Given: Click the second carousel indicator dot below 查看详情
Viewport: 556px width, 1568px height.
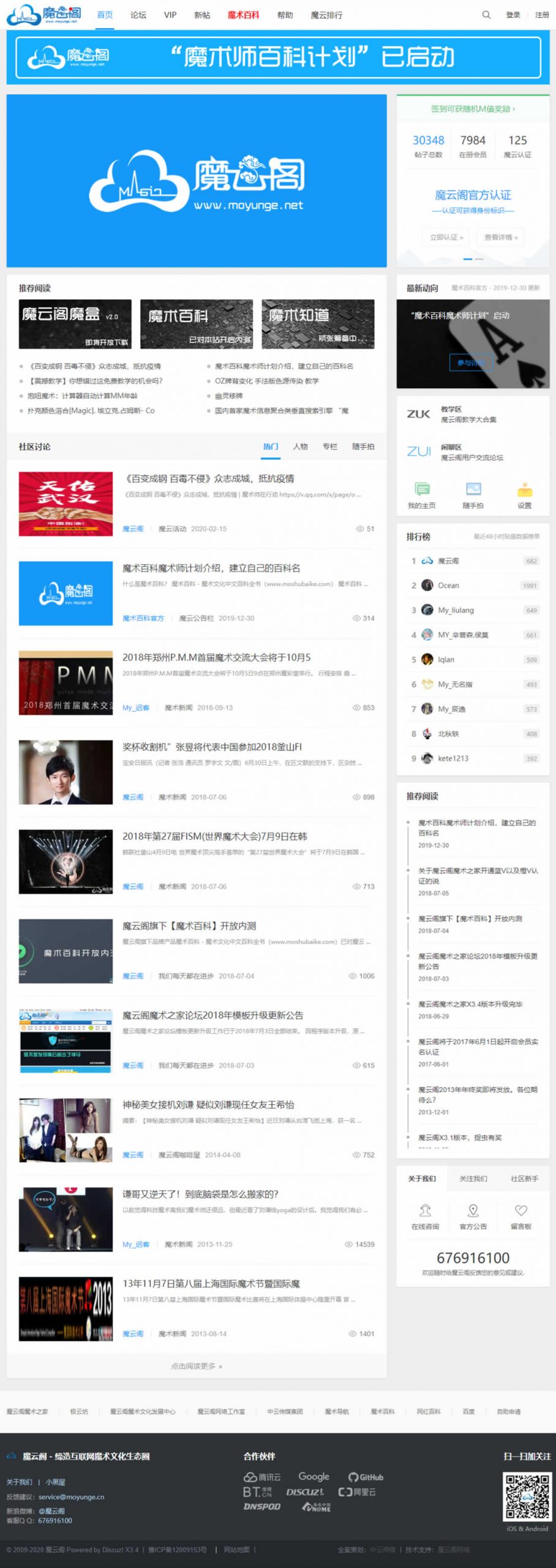Looking at the screenshot, I should [x=479, y=259].
